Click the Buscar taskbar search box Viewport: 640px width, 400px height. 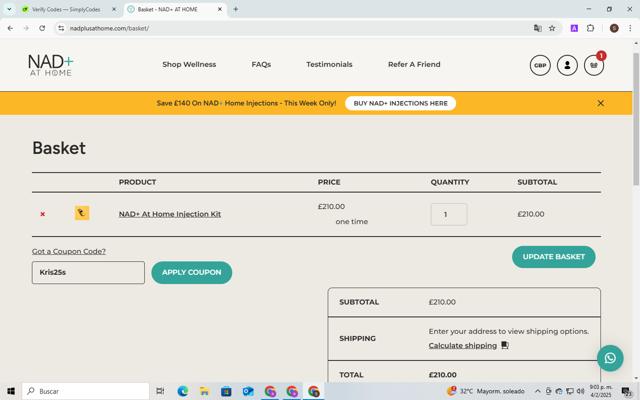pyautogui.click(x=86, y=391)
